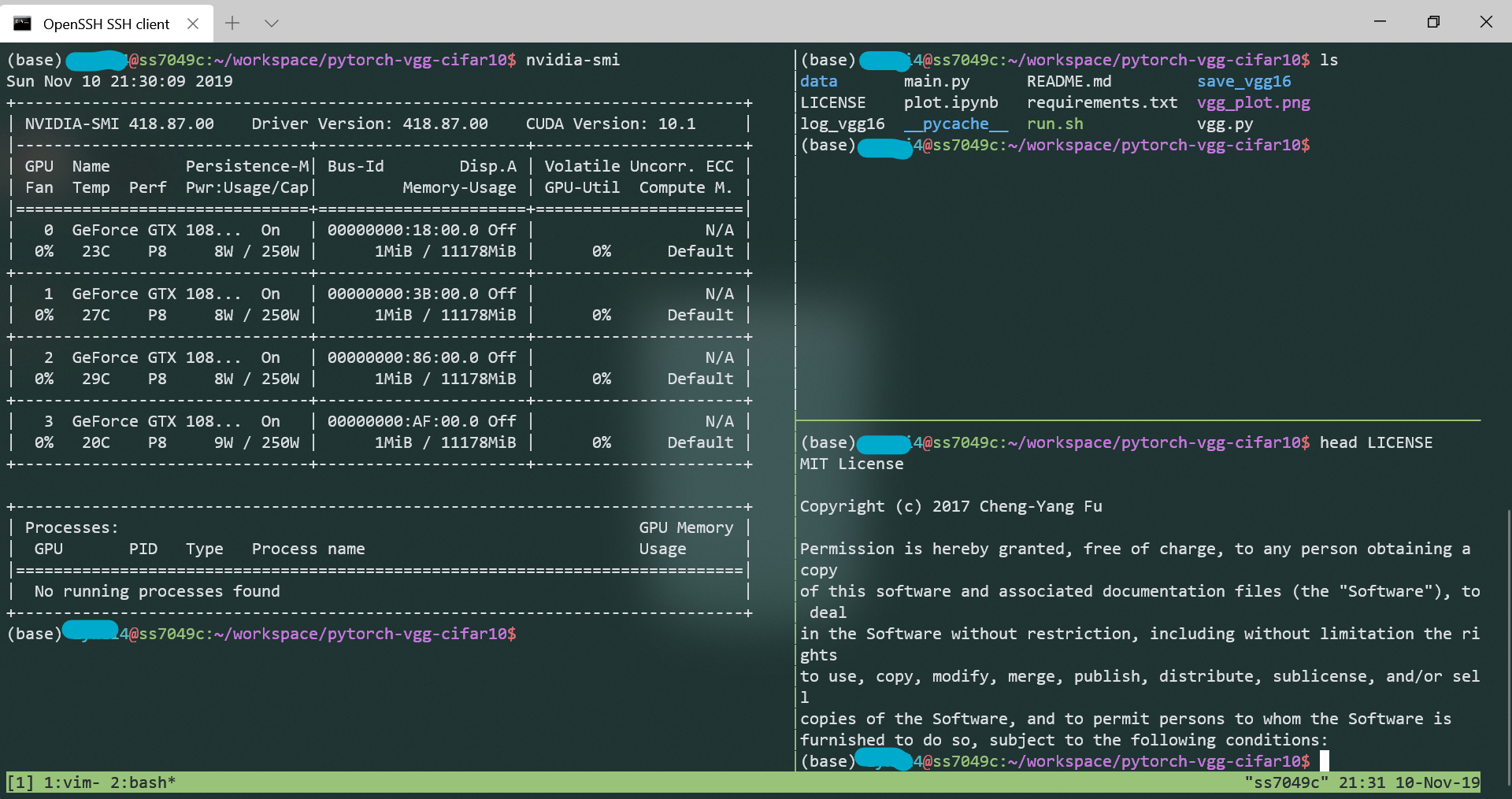Click the active prompt cursor in bottom-right pane
The height and width of the screenshot is (799, 1512).
[x=1325, y=761]
